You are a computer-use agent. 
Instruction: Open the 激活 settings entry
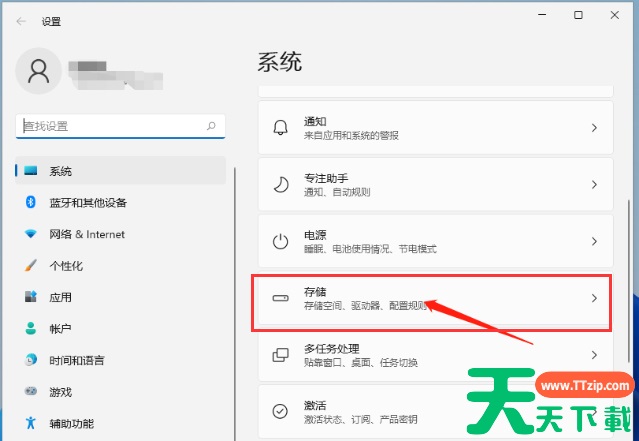[x=430, y=411]
